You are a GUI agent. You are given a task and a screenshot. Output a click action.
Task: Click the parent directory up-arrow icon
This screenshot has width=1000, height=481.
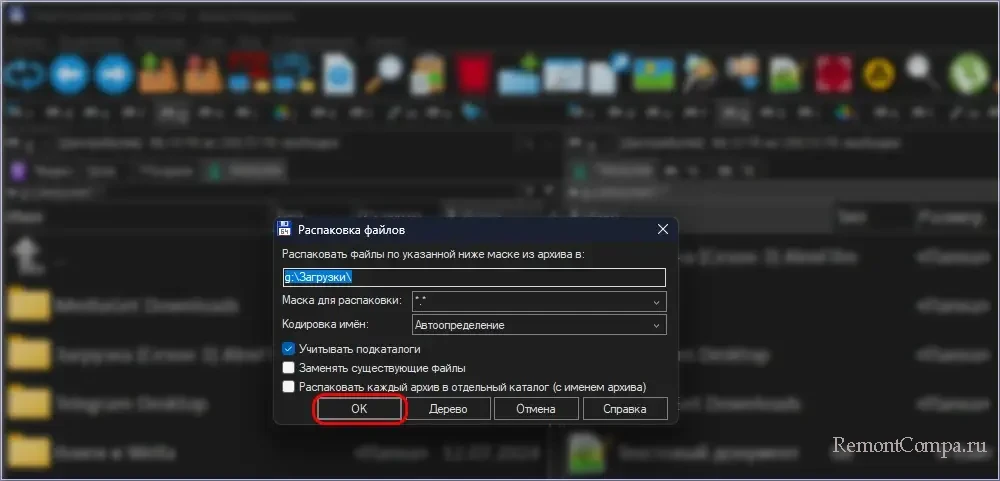[x=27, y=256]
